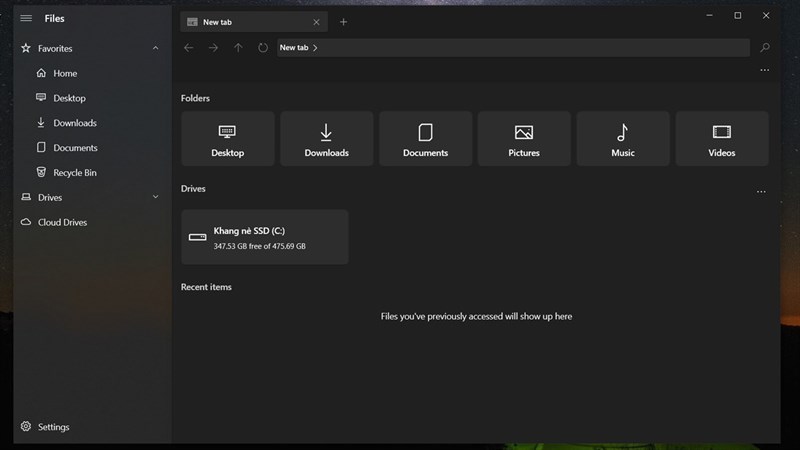Click the sidebar Drives computer icon
The image size is (800, 450).
[26, 197]
